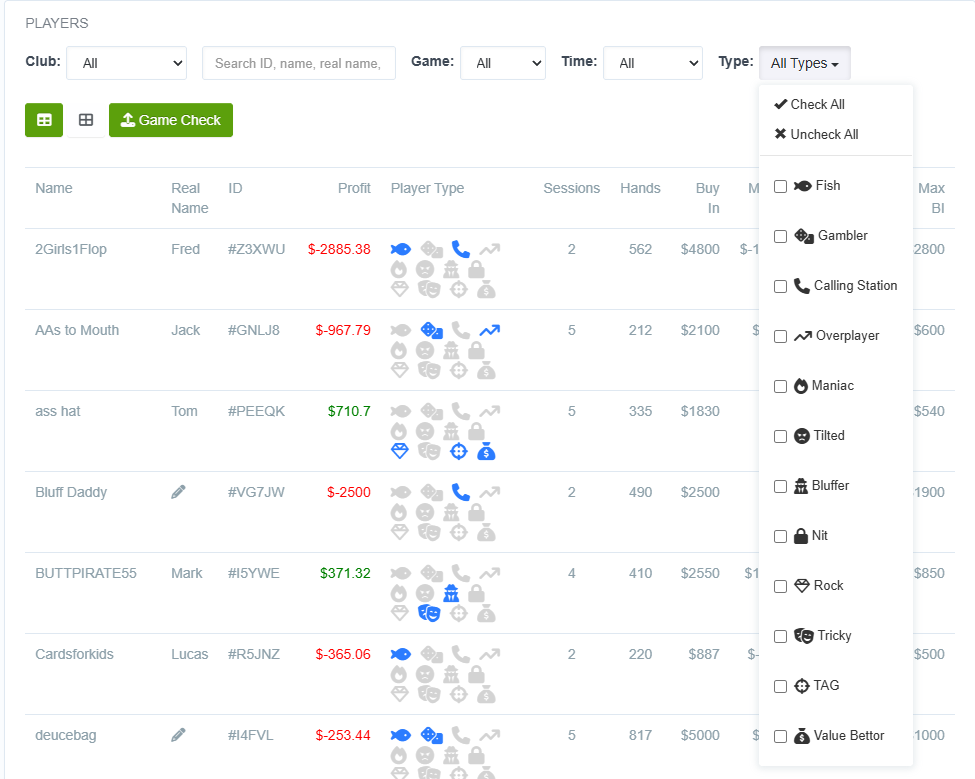Image resolution: width=975 pixels, height=779 pixels.
Task: Click the blue phone icon for Bluff Daddy
Action: (x=461, y=492)
